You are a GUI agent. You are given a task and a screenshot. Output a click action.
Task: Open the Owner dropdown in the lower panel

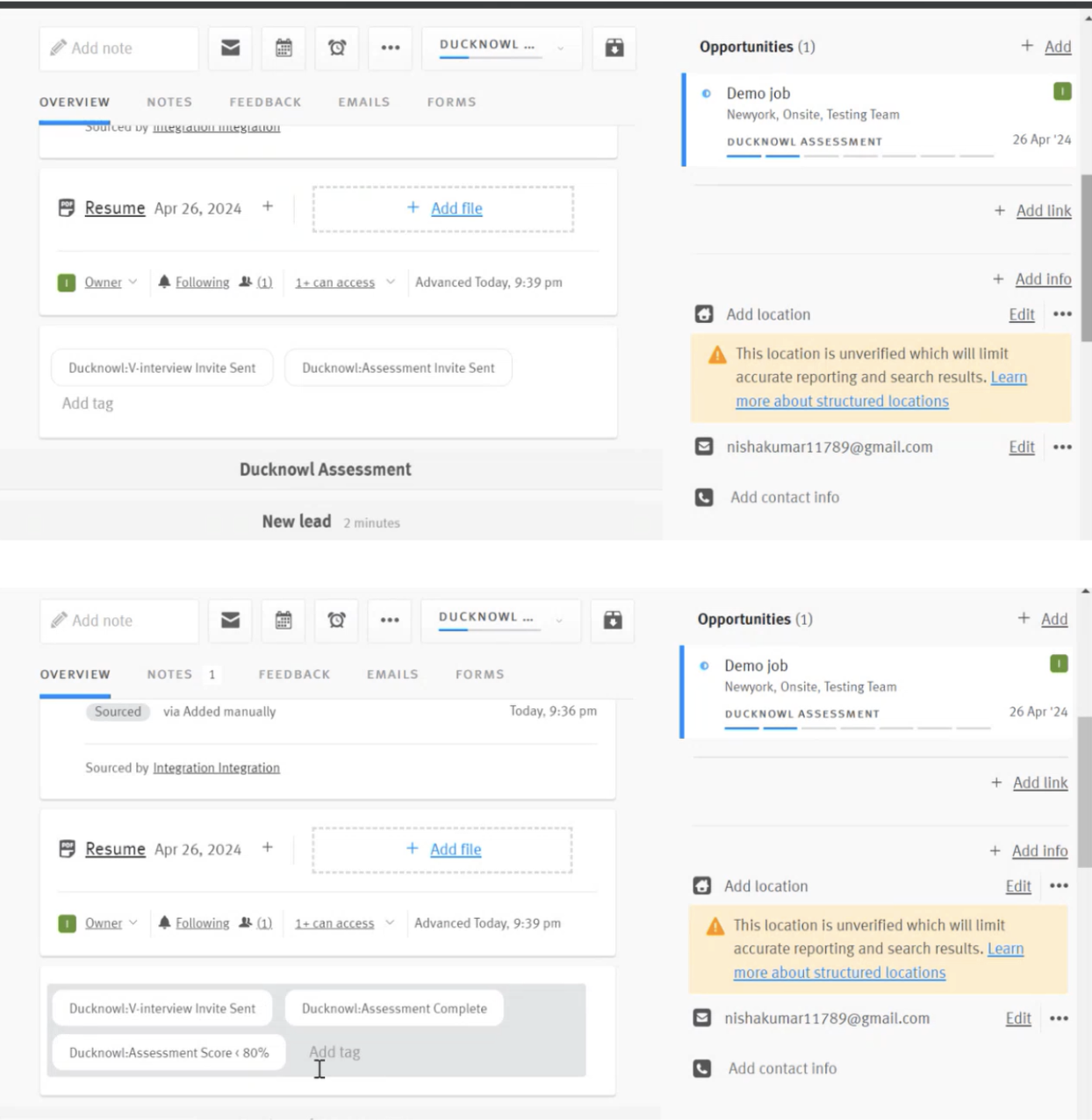click(x=111, y=923)
